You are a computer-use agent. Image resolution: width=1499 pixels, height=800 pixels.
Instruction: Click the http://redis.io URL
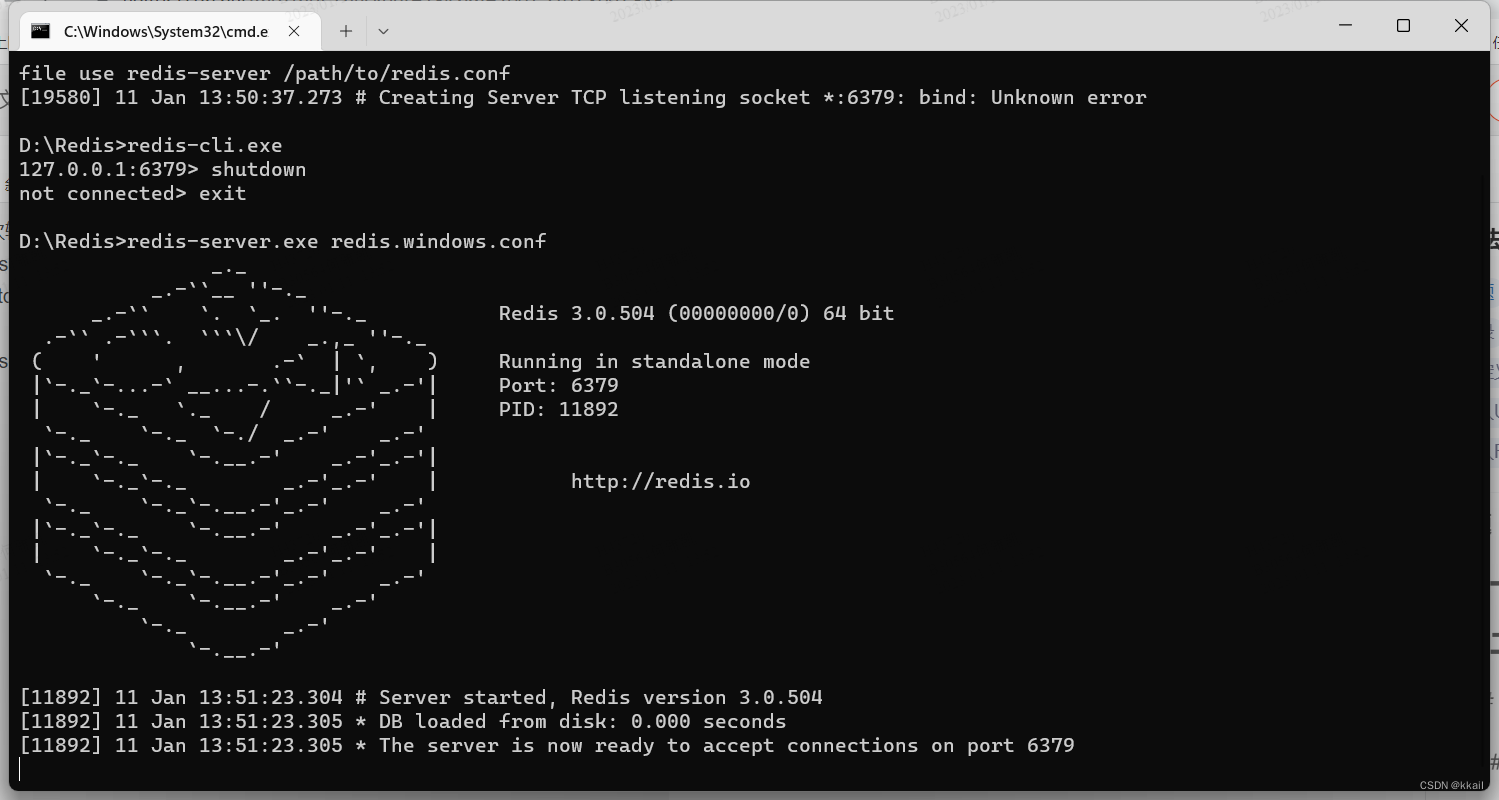coord(661,482)
